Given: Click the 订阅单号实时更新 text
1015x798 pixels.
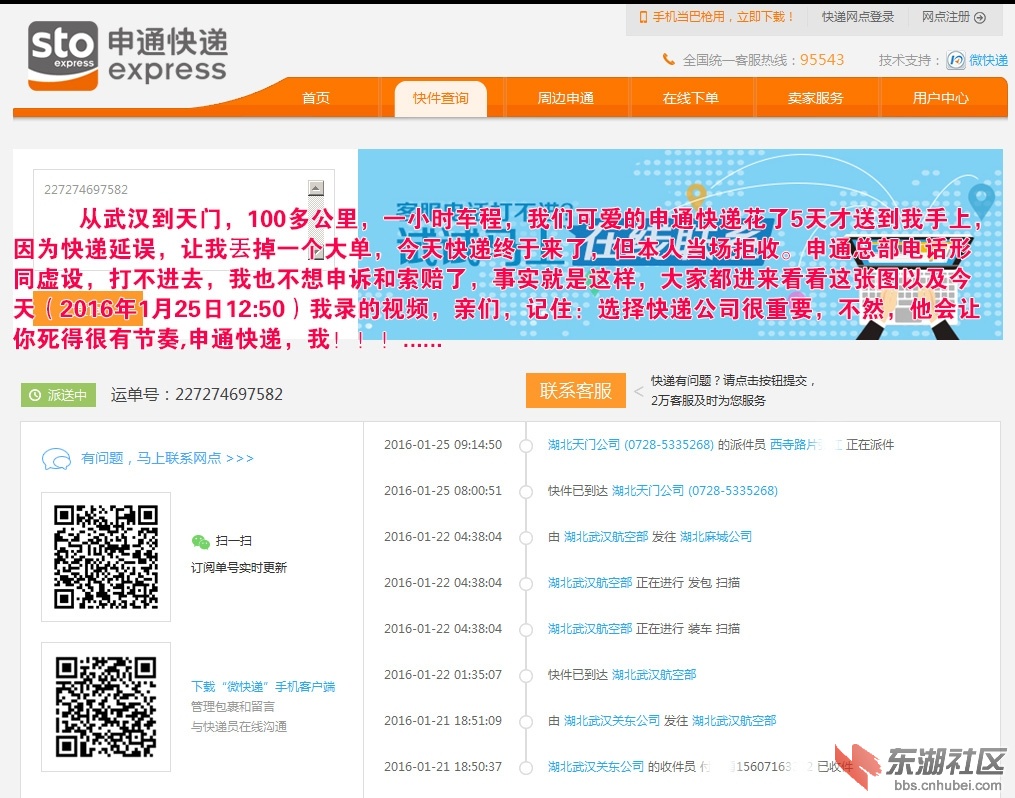Looking at the screenshot, I should pos(238,568).
